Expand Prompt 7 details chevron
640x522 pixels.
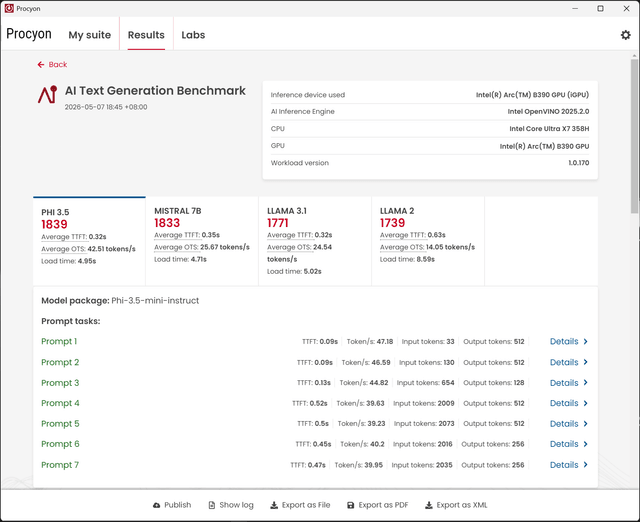[585, 465]
